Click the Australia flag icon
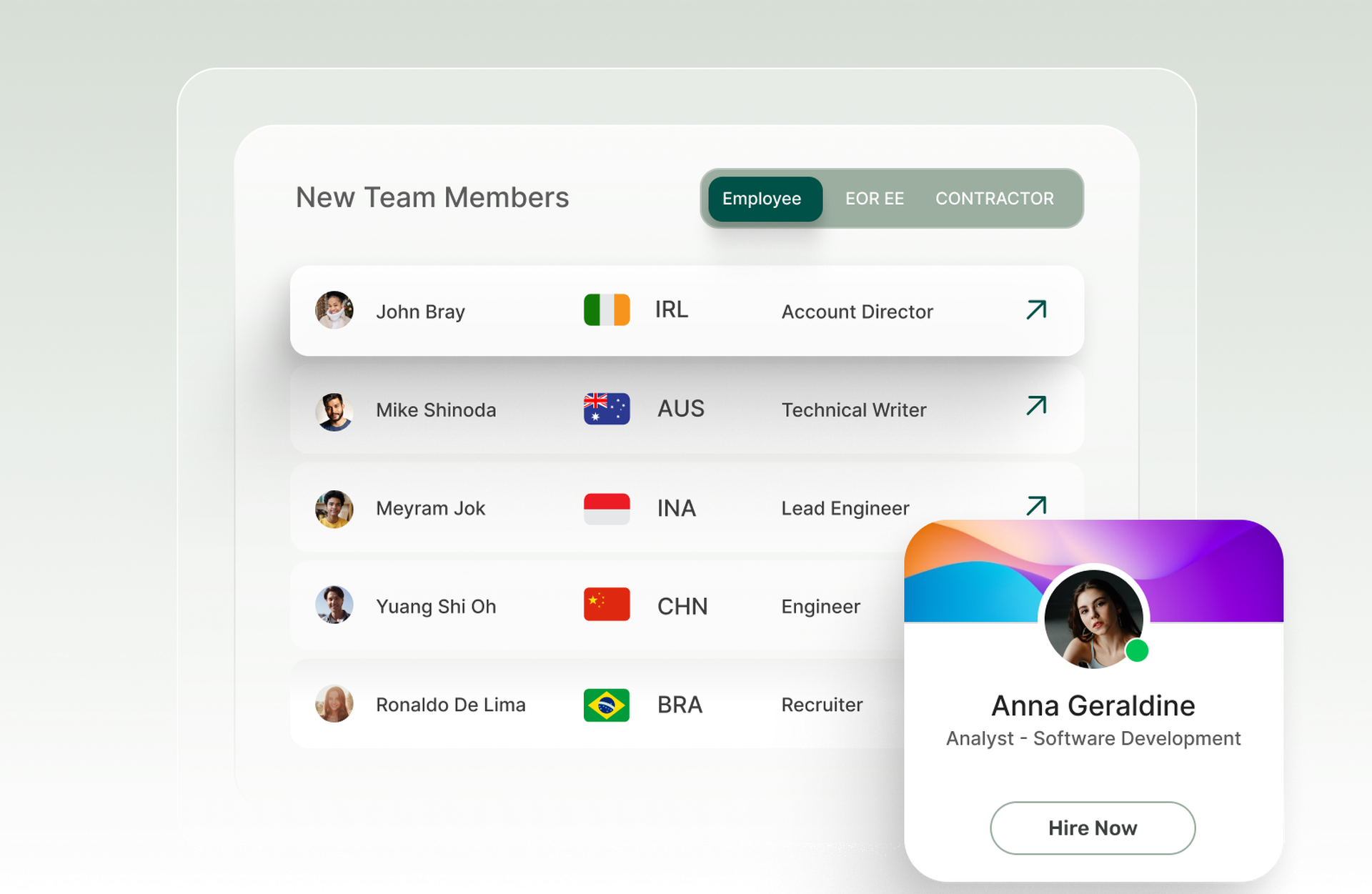 [606, 409]
